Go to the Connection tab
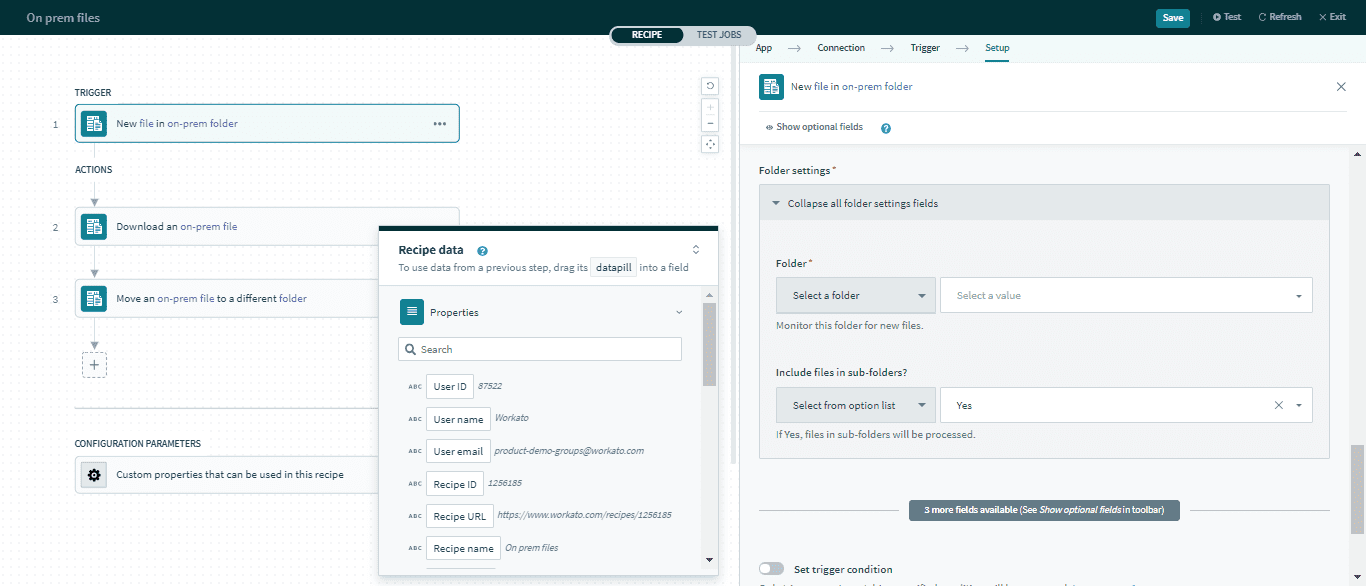Screen dimensions: 1366x586 click(x=840, y=48)
